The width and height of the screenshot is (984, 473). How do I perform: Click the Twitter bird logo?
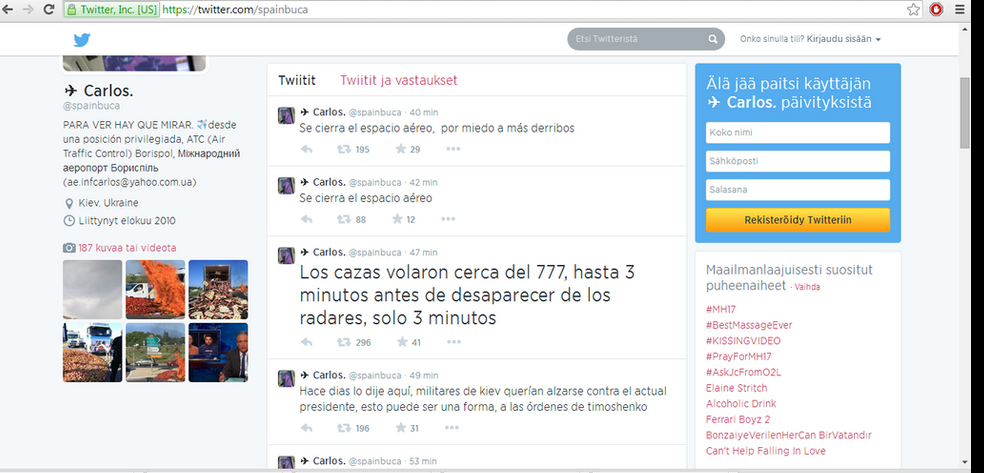pyautogui.click(x=83, y=40)
